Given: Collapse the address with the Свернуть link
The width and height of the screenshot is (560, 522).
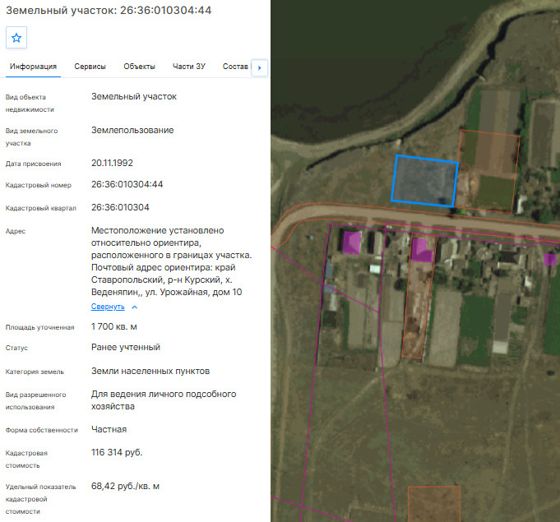Looking at the screenshot, I should (108, 307).
